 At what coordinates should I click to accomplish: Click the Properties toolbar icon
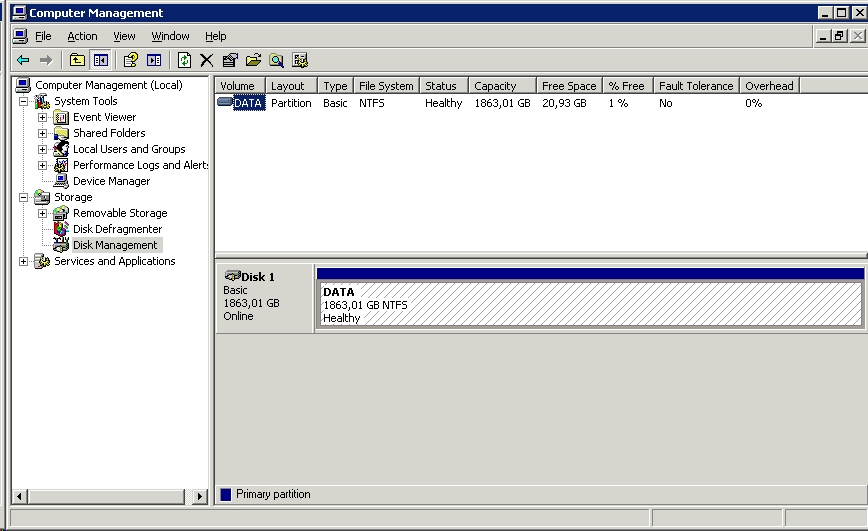[x=230, y=60]
